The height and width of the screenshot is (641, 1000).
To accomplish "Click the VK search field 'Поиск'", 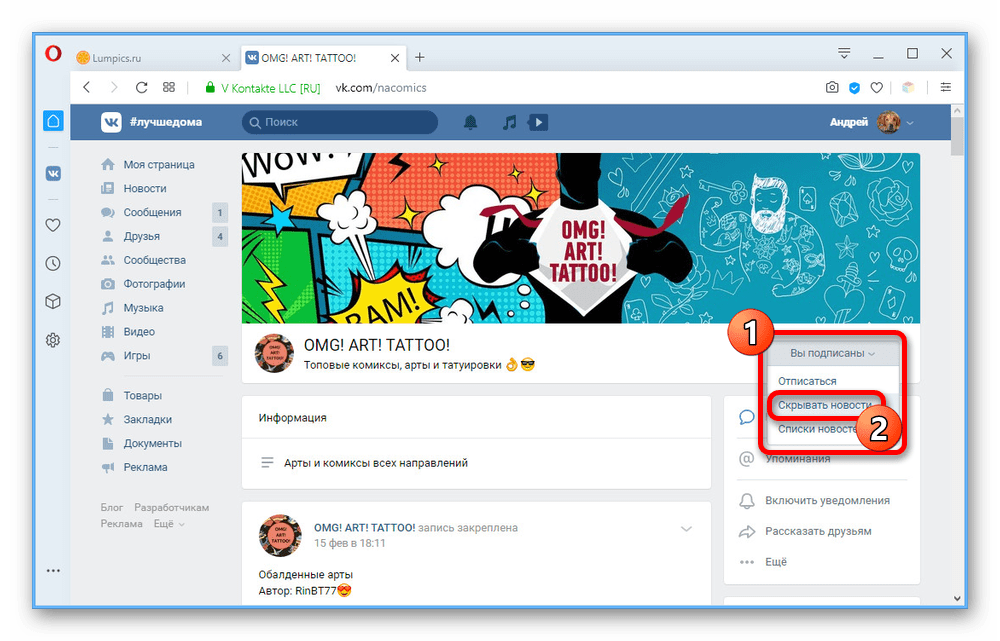I will [x=340, y=122].
